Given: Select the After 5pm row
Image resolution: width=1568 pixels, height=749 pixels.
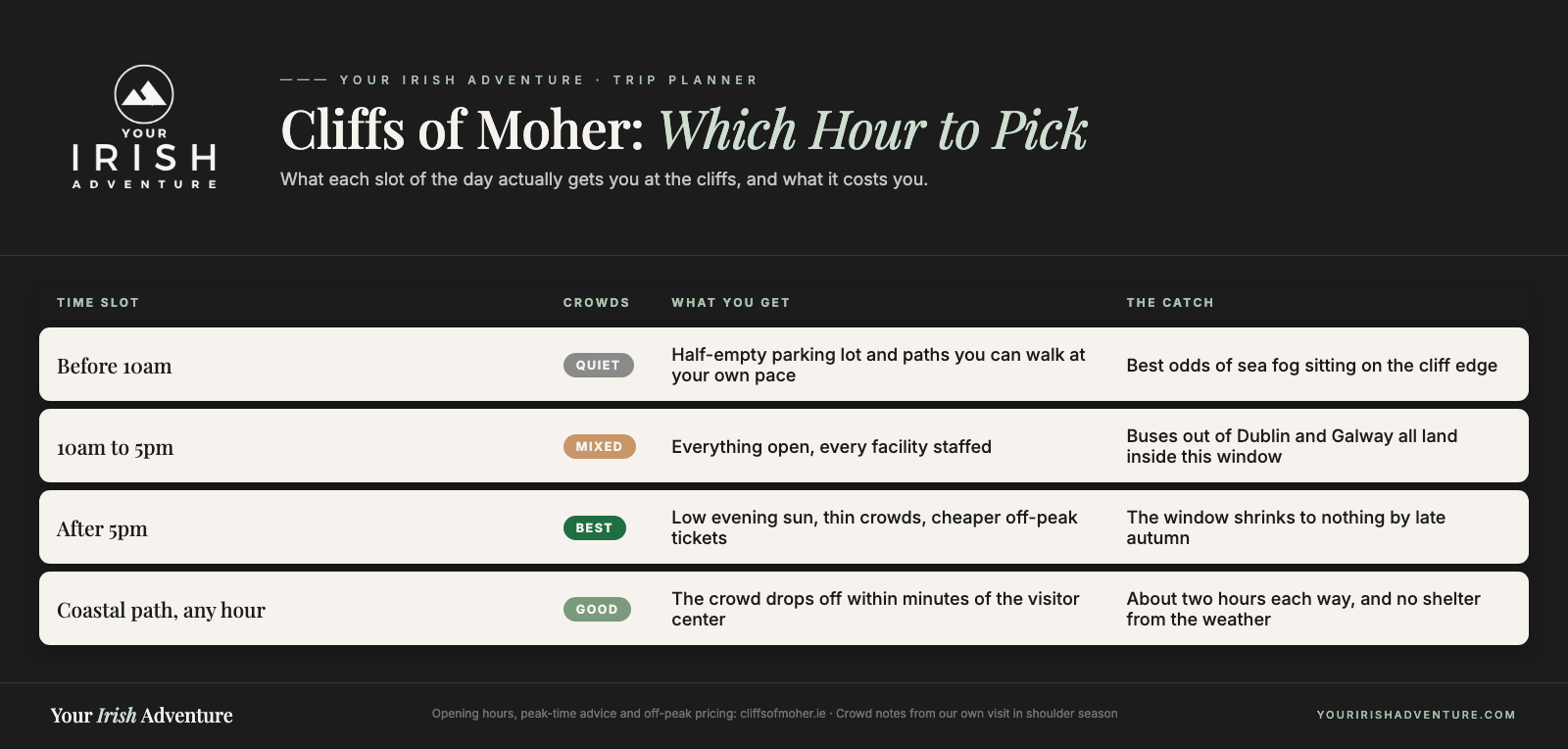Looking at the screenshot, I should point(784,527).
